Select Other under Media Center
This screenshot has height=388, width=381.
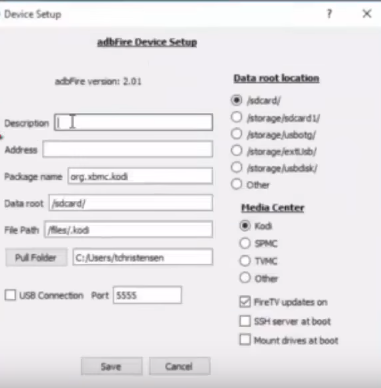245,278
